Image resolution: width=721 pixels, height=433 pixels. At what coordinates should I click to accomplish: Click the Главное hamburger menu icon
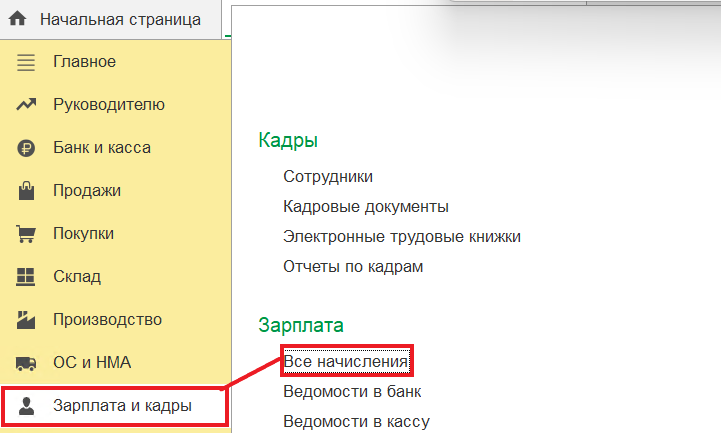[26, 62]
